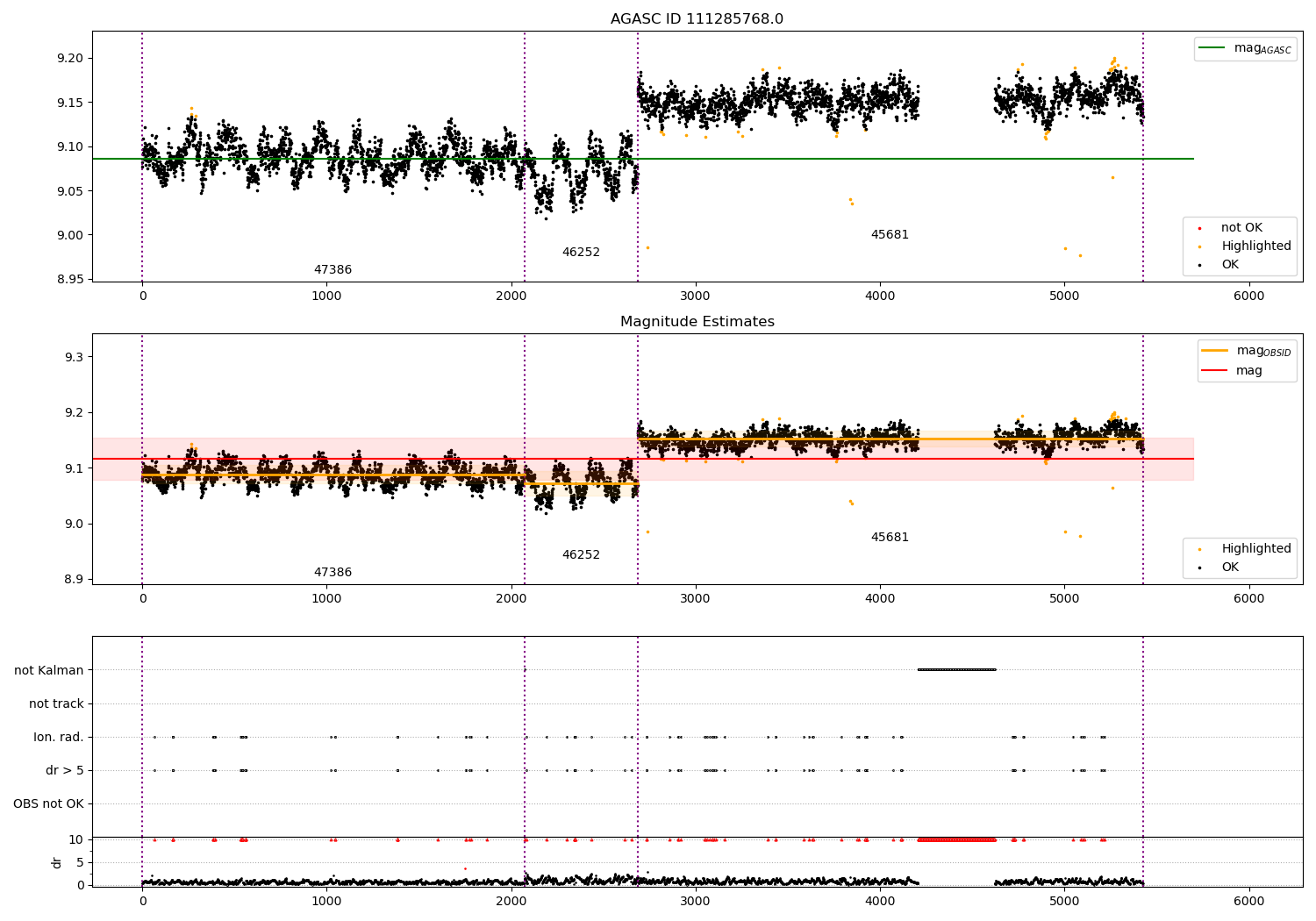
Task: Click the 'AGASC ID 111285768.0' plot title
Action: coord(697,19)
